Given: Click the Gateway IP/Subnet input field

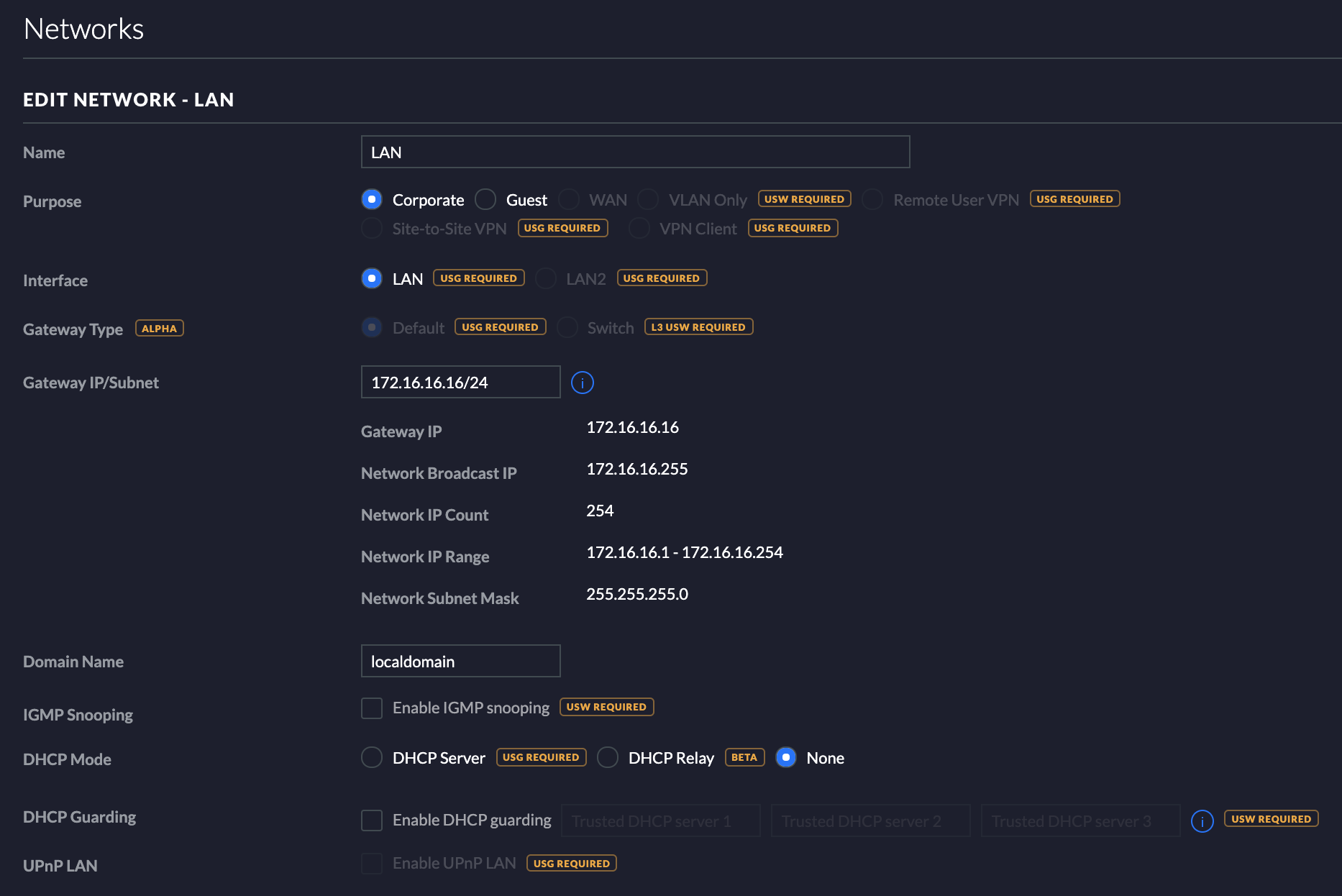Looking at the screenshot, I should click(x=461, y=382).
